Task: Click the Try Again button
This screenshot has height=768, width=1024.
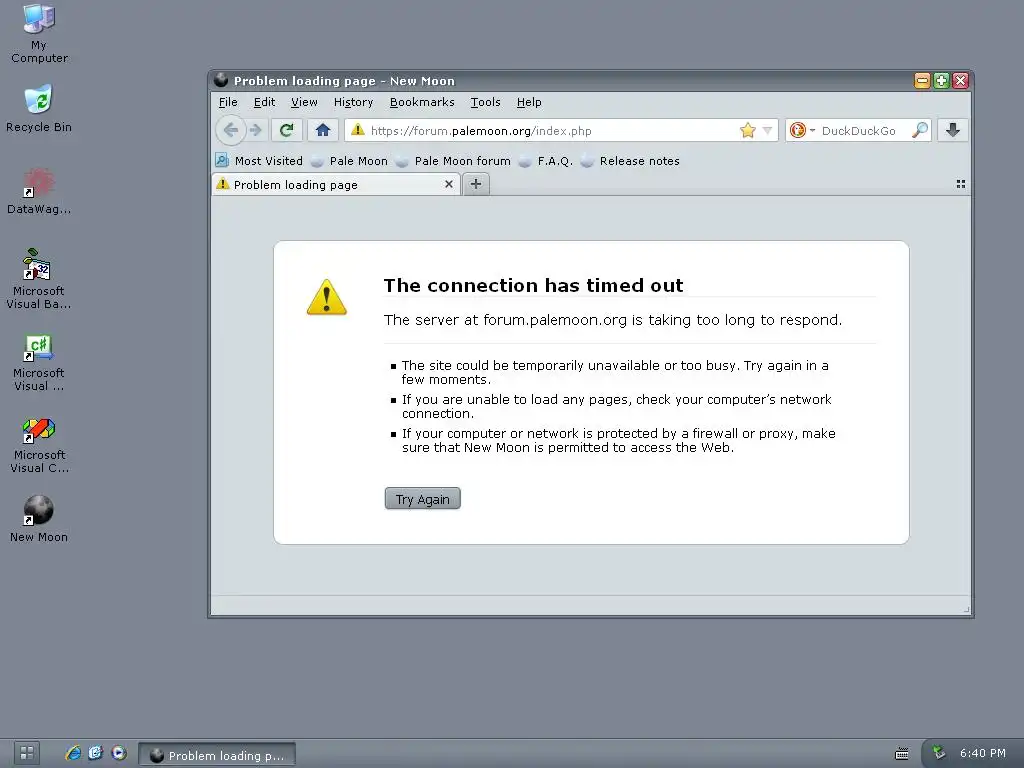Action: point(423,499)
